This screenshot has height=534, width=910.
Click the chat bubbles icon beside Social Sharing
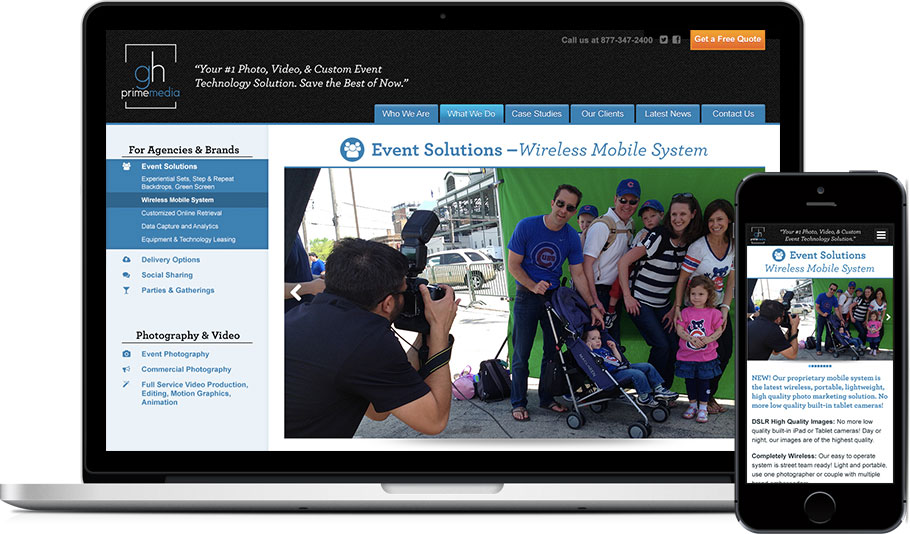[126, 275]
